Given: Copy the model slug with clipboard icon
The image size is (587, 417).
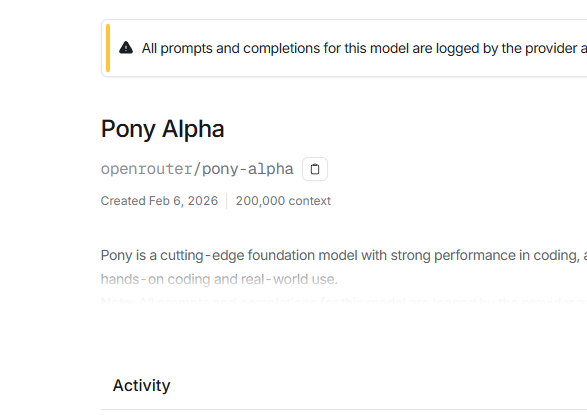Looking at the screenshot, I should [x=315, y=169].
